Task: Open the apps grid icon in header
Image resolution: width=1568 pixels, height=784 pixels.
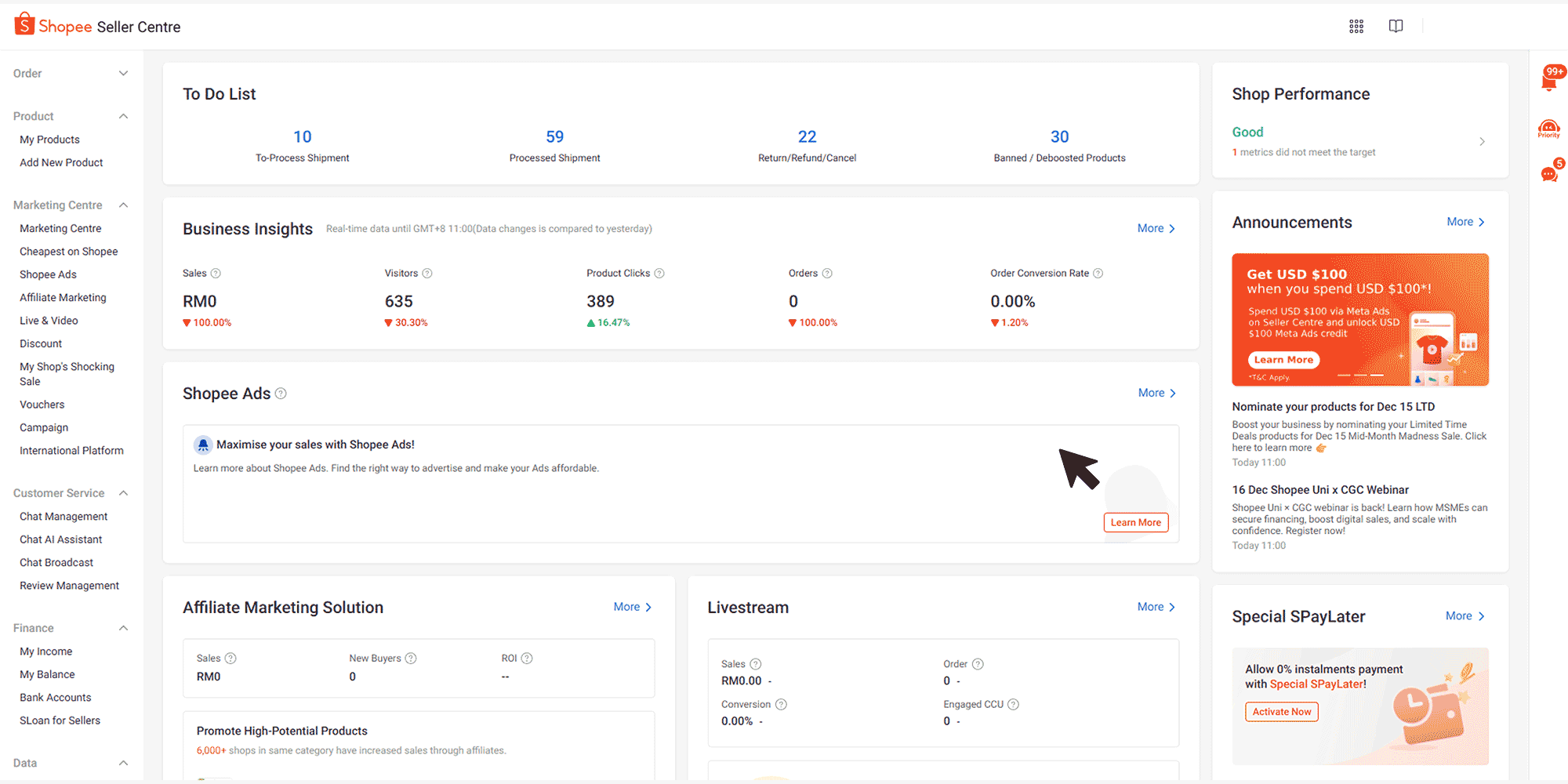Action: tap(1356, 27)
